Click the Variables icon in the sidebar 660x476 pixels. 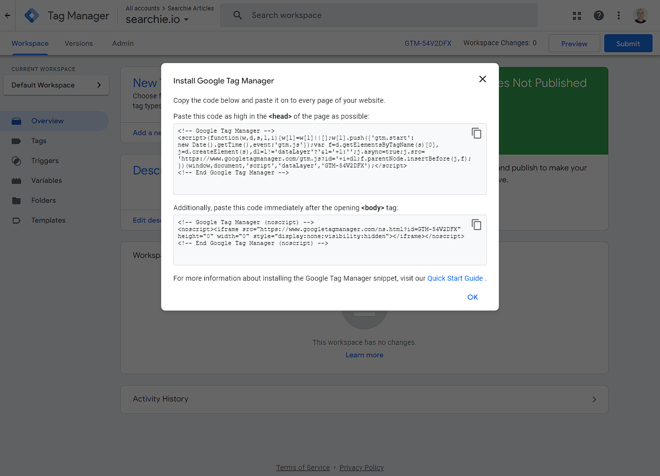[16, 181]
